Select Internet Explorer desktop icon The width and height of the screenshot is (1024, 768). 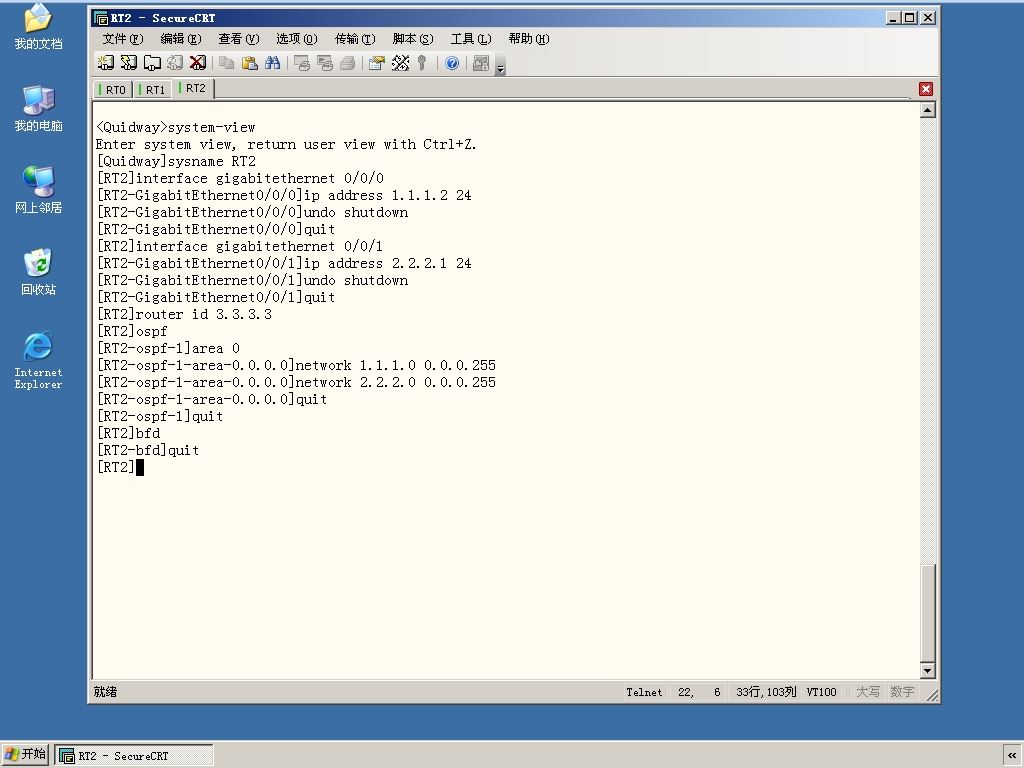point(38,360)
